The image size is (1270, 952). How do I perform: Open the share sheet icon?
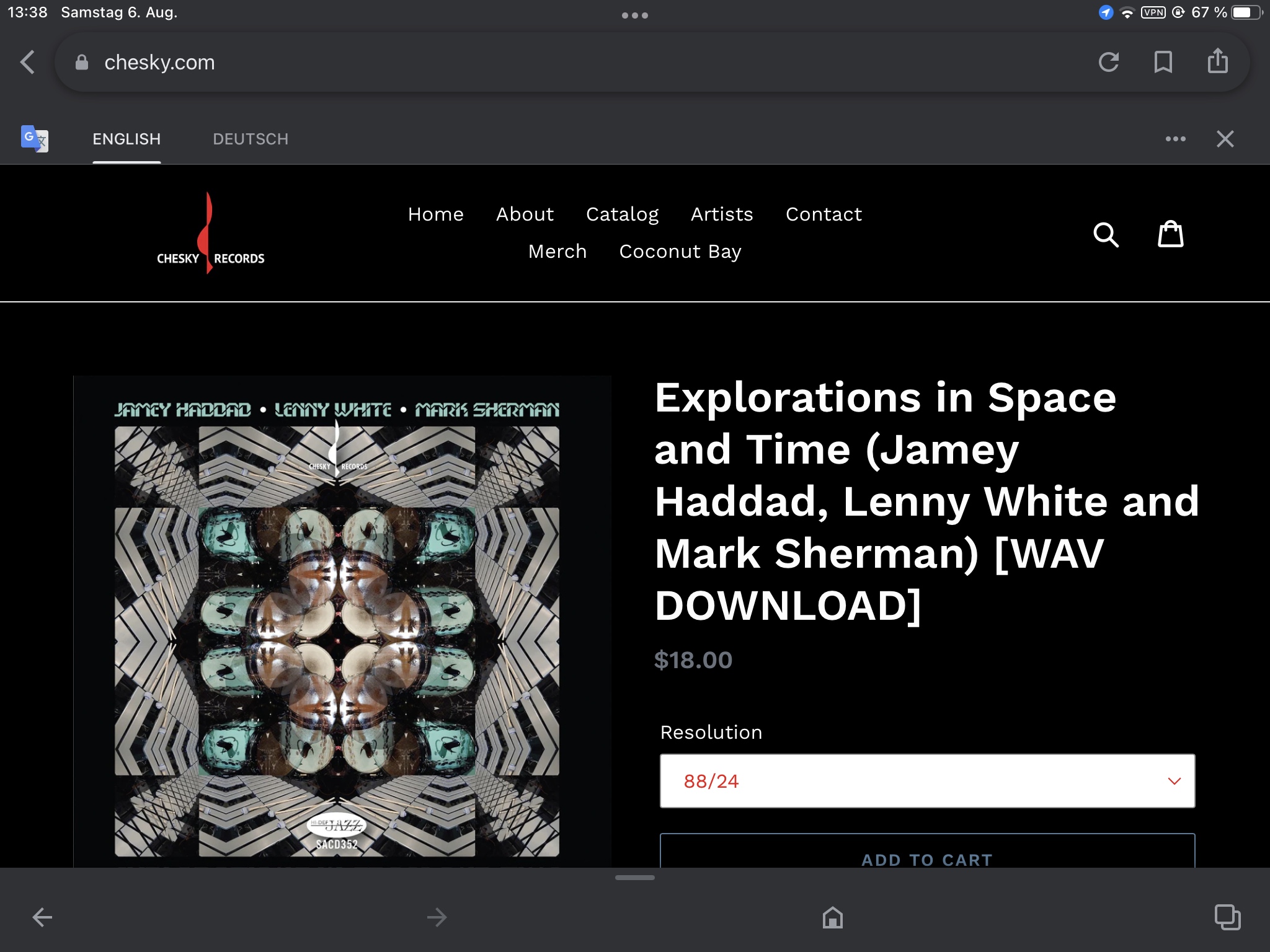[1217, 61]
